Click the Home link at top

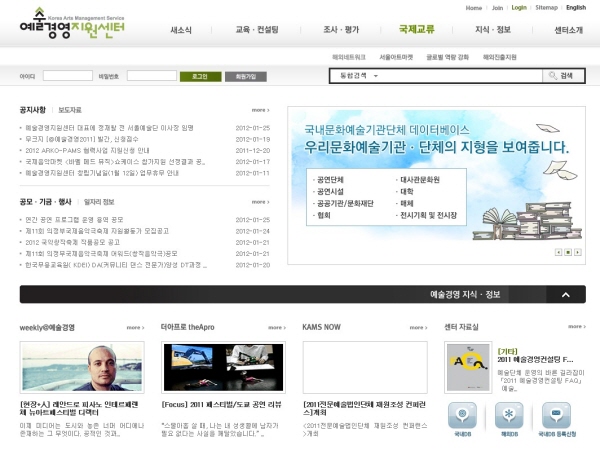[x=473, y=8]
